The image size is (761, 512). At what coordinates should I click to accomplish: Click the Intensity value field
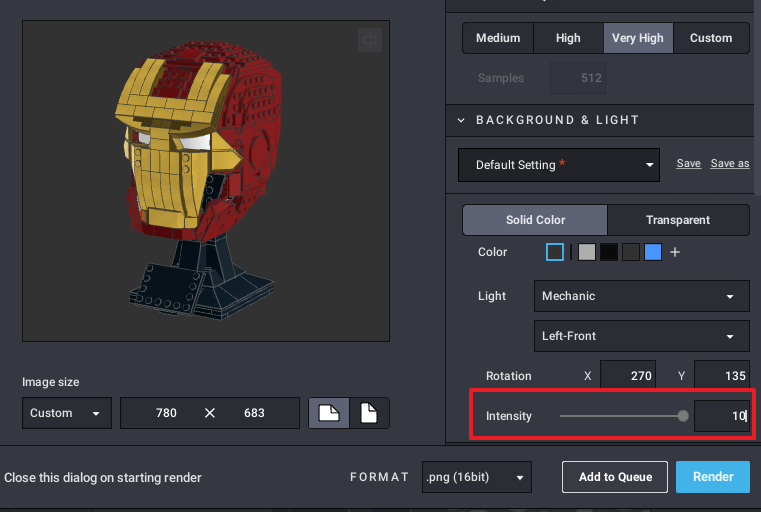point(722,416)
